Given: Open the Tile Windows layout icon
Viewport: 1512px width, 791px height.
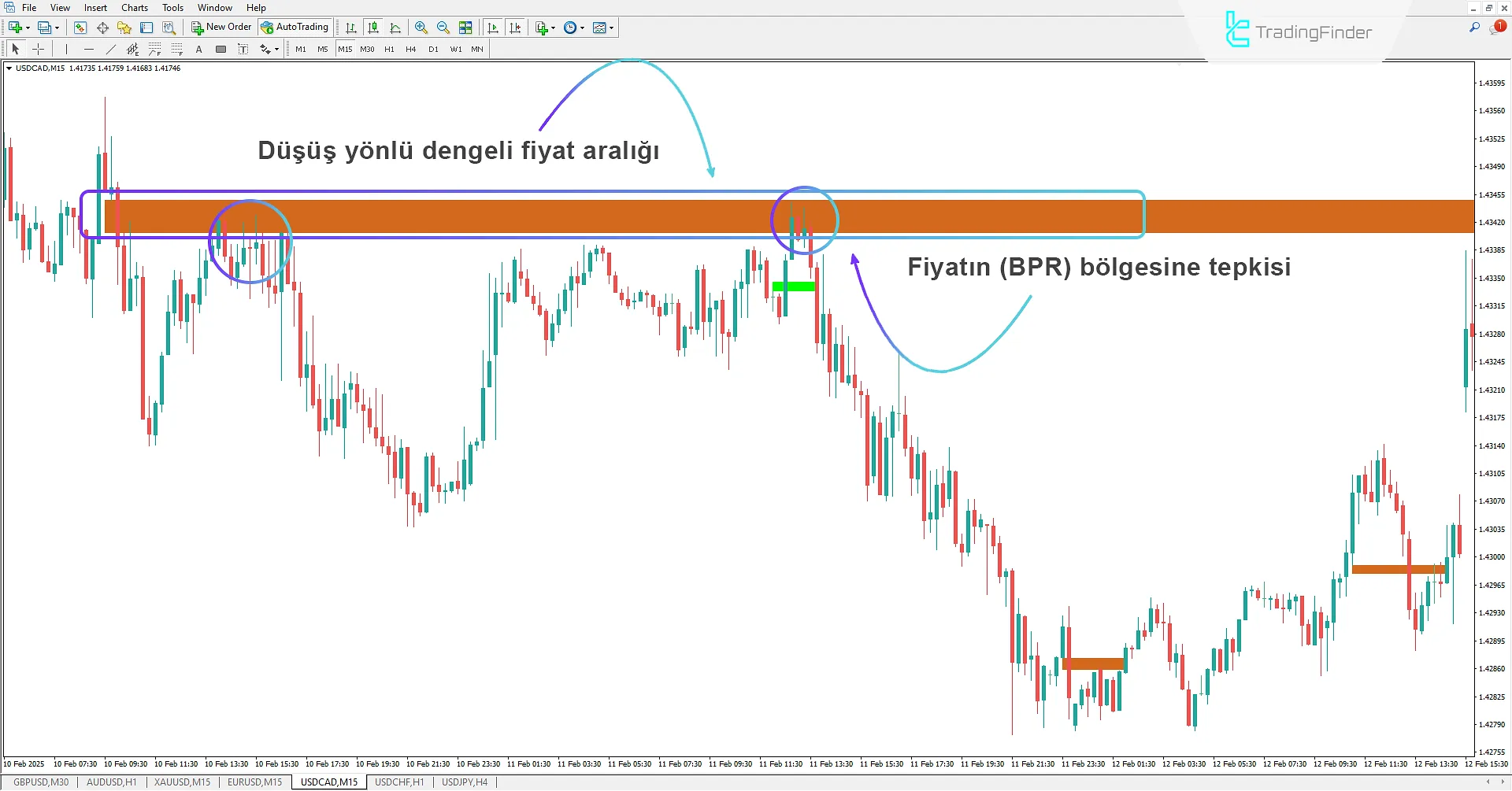Looking at the screenshot, I should coord(465,28).
